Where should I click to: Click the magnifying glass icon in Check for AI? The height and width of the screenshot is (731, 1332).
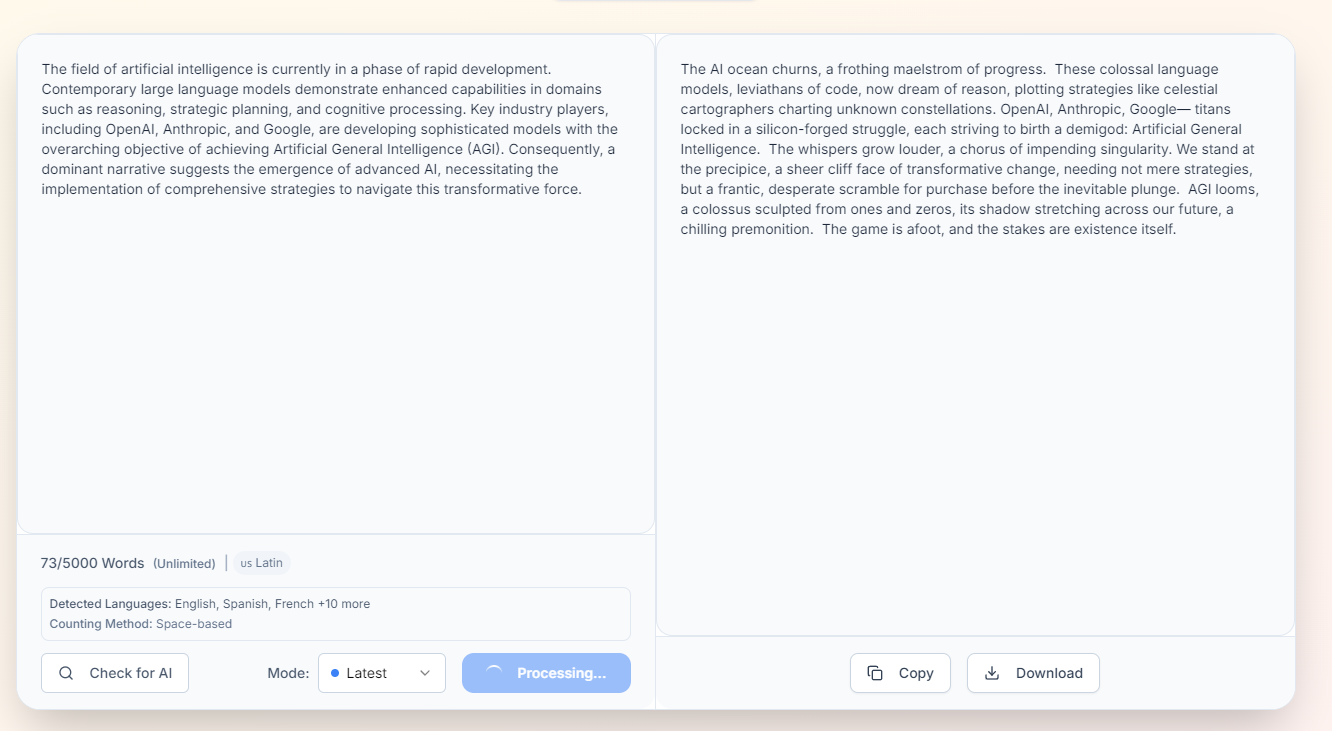66,673
